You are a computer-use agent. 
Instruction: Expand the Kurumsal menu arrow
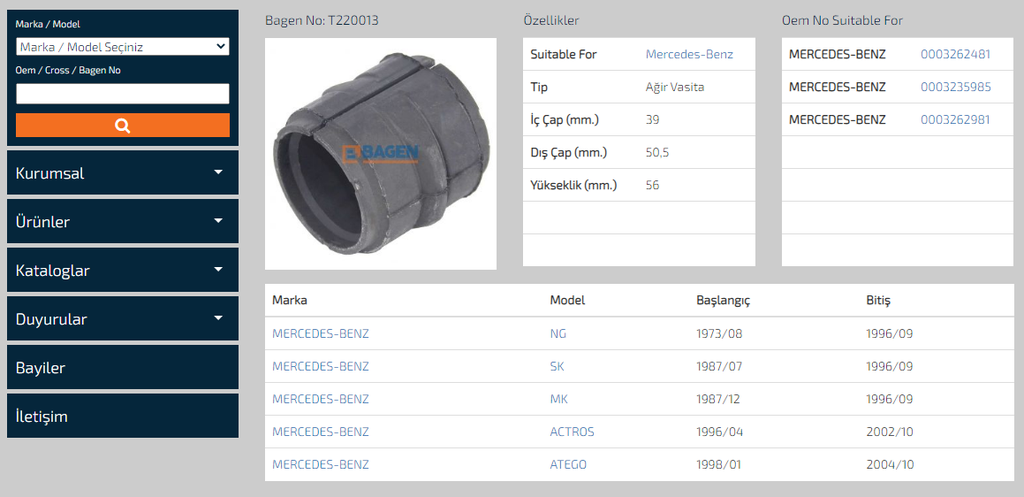(218, 172)
